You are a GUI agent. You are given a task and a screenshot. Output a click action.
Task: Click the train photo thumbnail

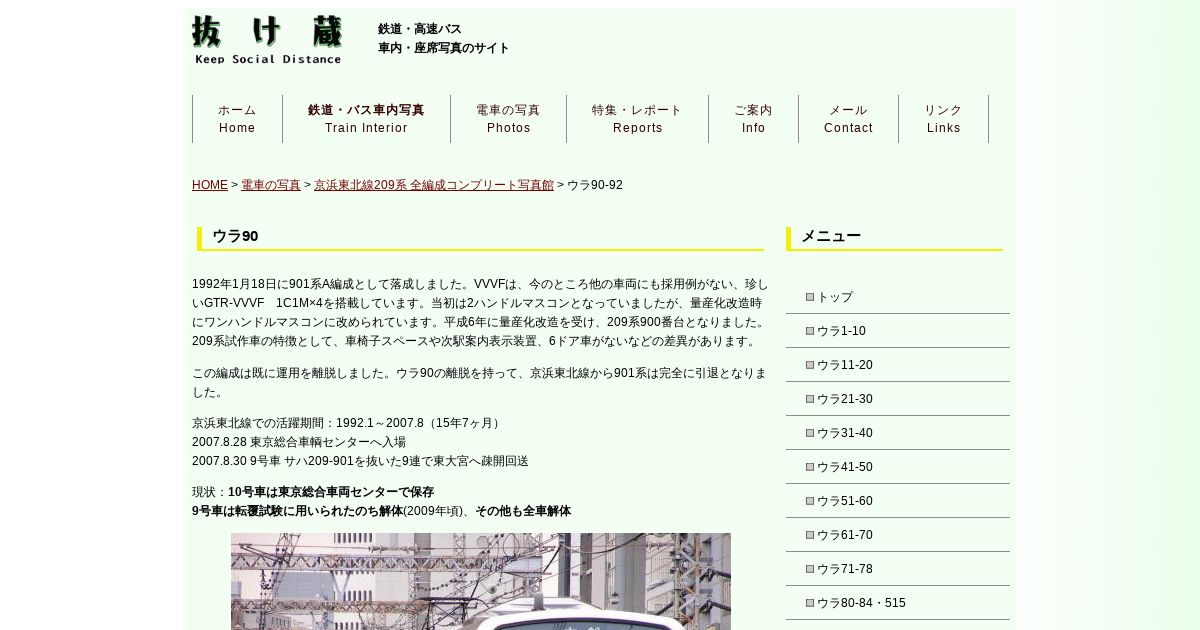point(481,581)
